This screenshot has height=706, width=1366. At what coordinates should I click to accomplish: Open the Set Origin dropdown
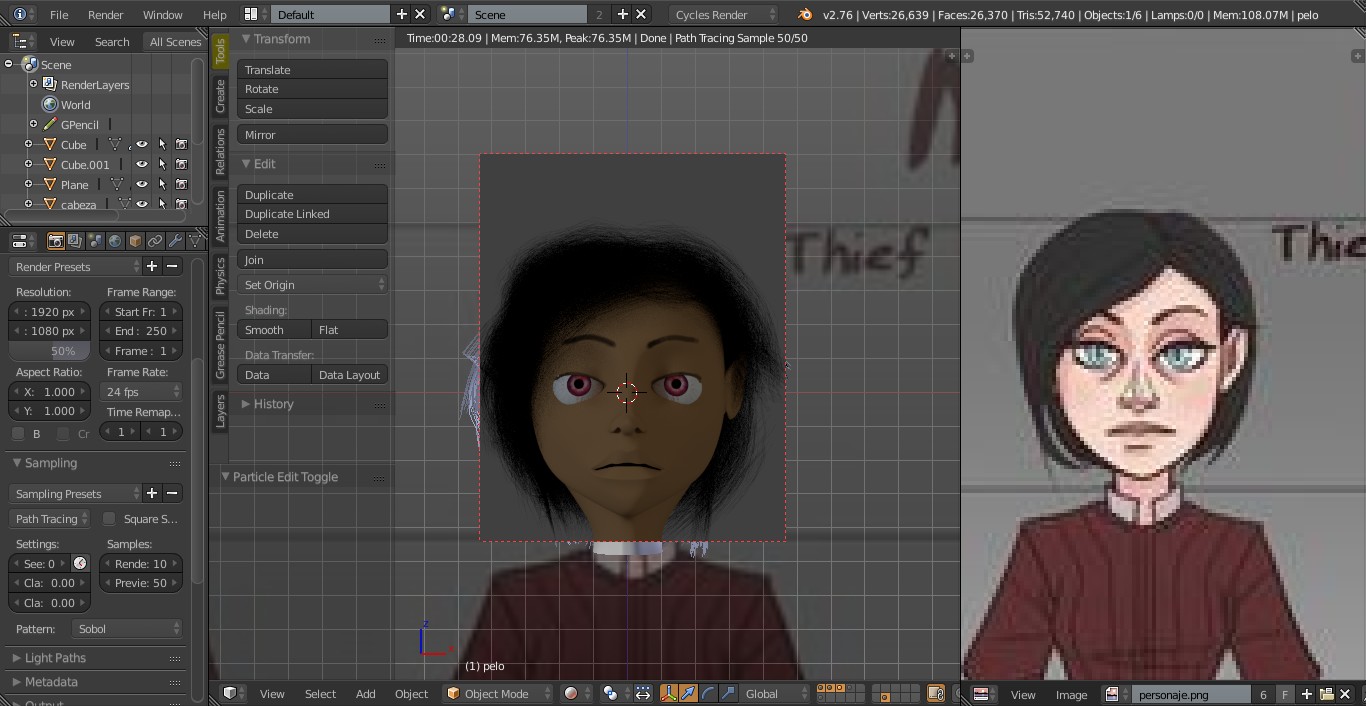click(x=313, y=285)
